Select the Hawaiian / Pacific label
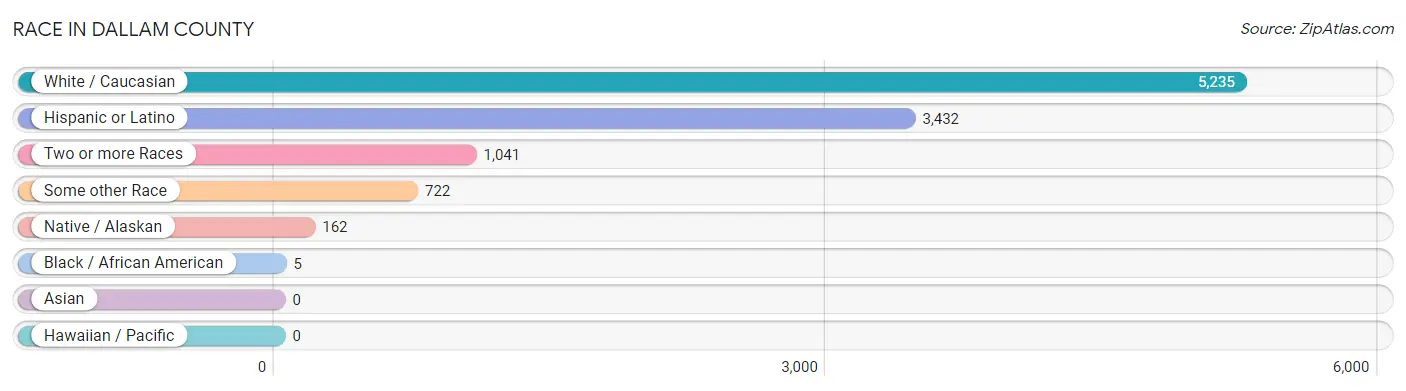Image resolution: width=1406 pixels, height=391 pixels. (109, 336)
